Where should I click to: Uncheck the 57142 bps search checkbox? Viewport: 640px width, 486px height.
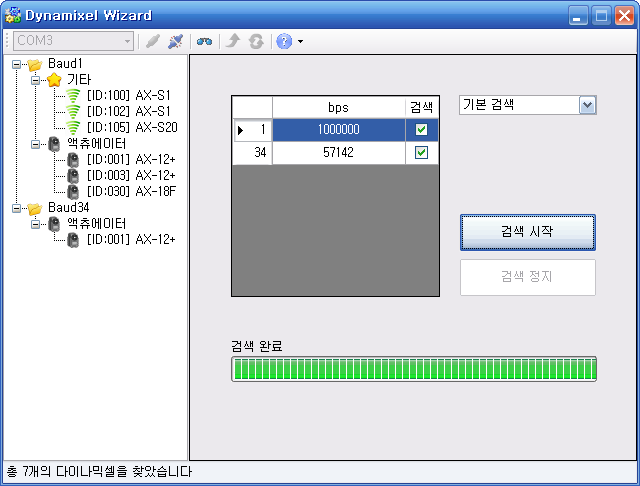point(421,153)
